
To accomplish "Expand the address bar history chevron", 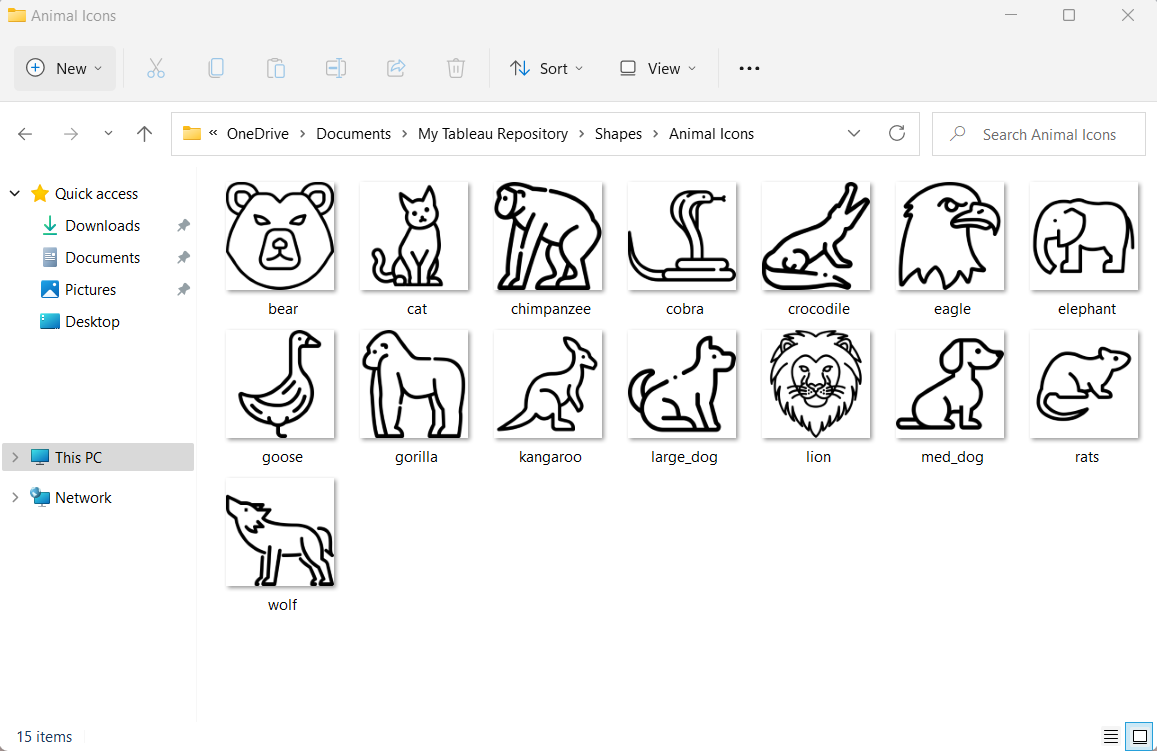I will pyautogui.click(x=854, y=133).
